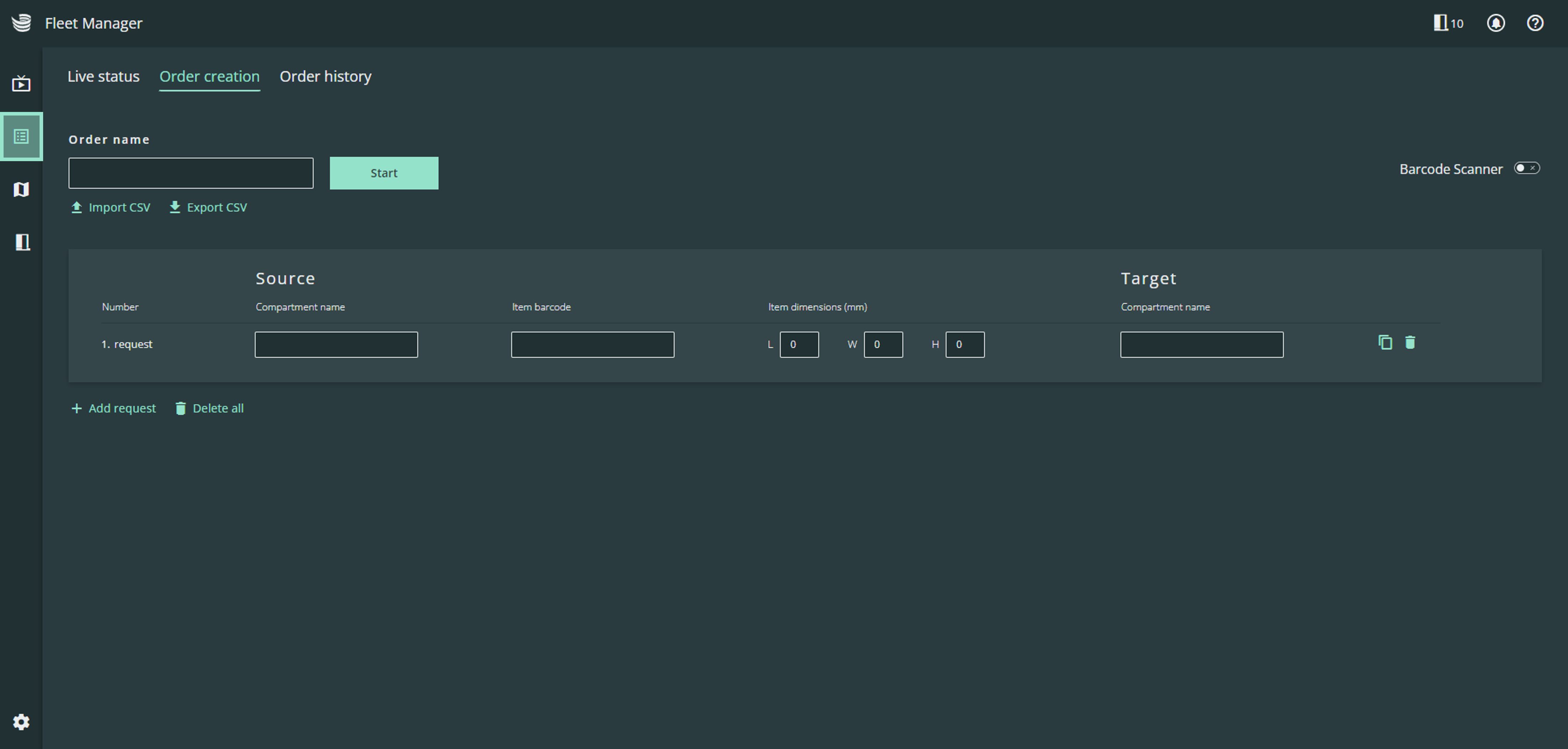Open the shelf sidebar icon
This screenshot has height=749, width=1568.
point(22,242)
